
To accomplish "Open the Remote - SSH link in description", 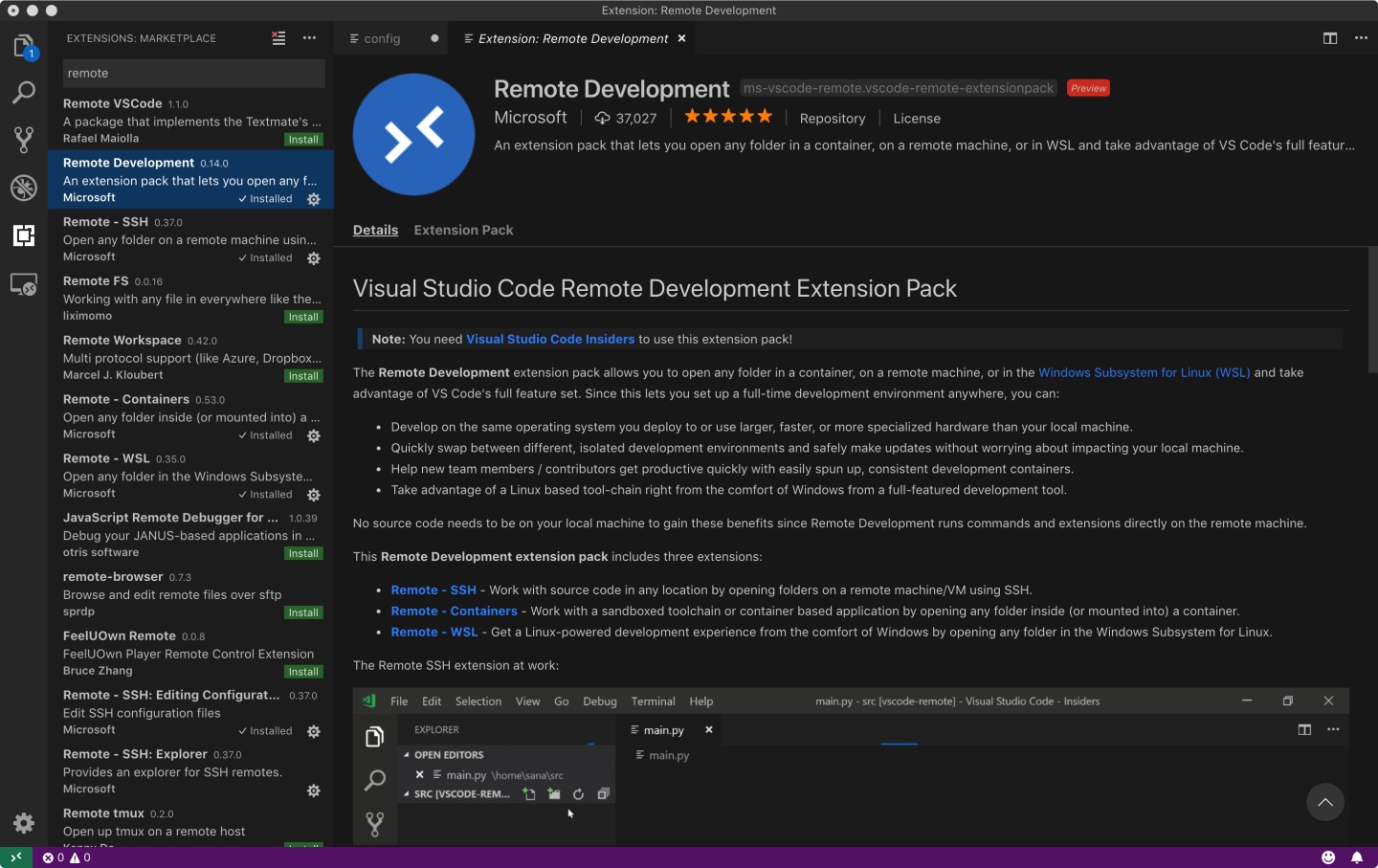I will click(x=433, y=590).
